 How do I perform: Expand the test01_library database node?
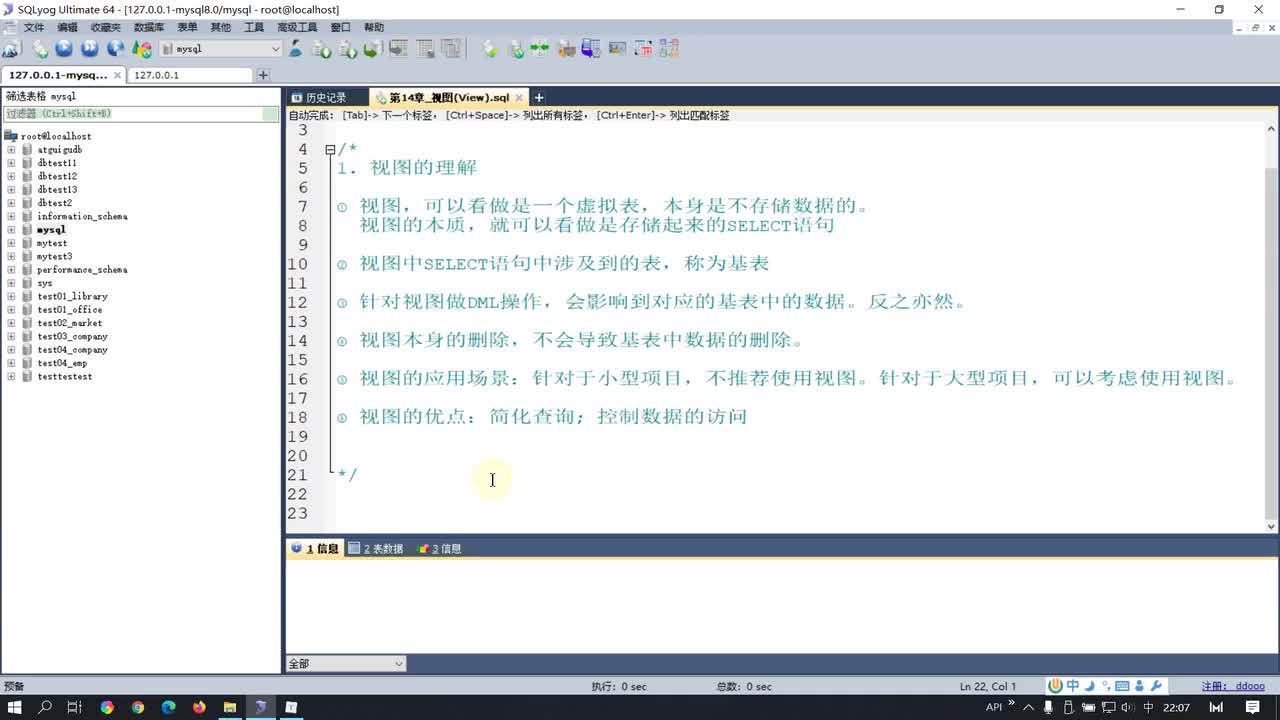pyautogui.click(x=11, y=296)
